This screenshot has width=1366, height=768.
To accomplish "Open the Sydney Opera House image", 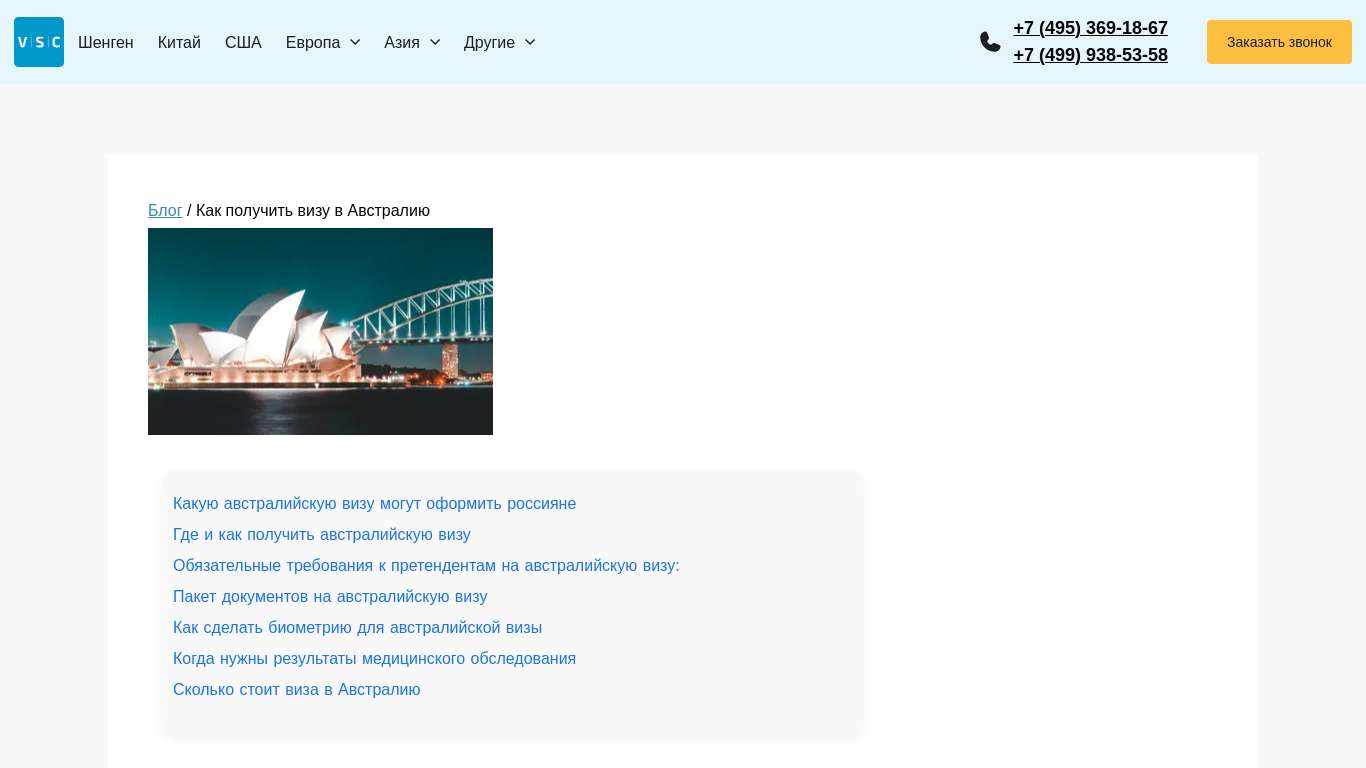I will (320, 331).
